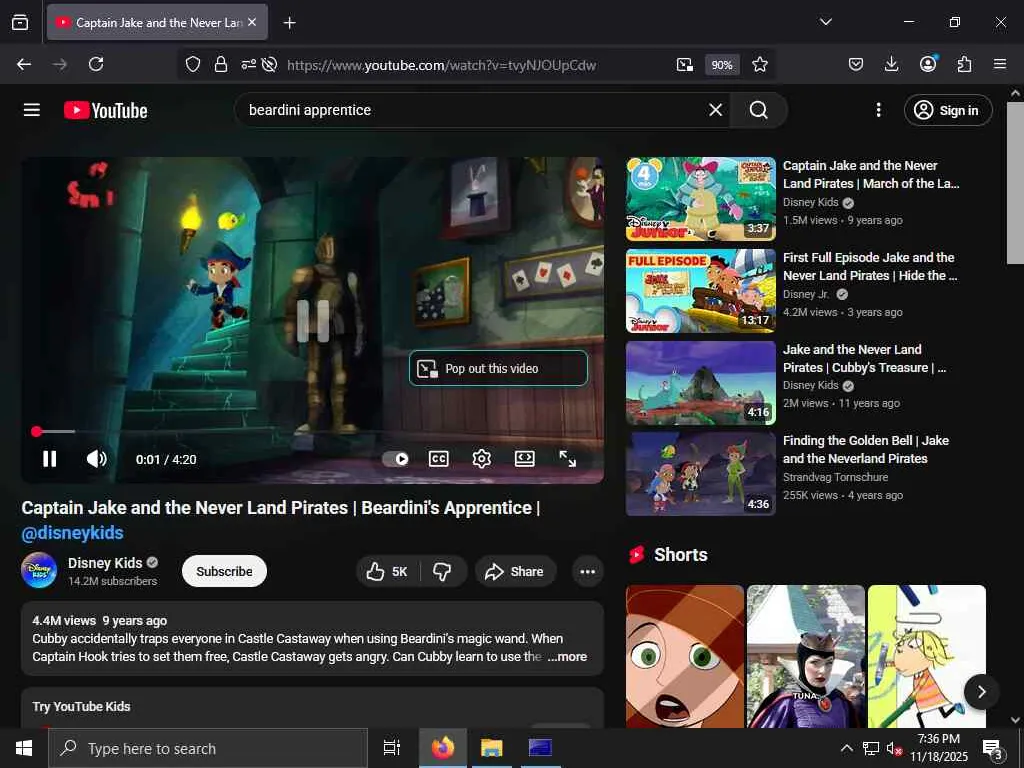Show next Shorts with arrow

tap(981, 692)
